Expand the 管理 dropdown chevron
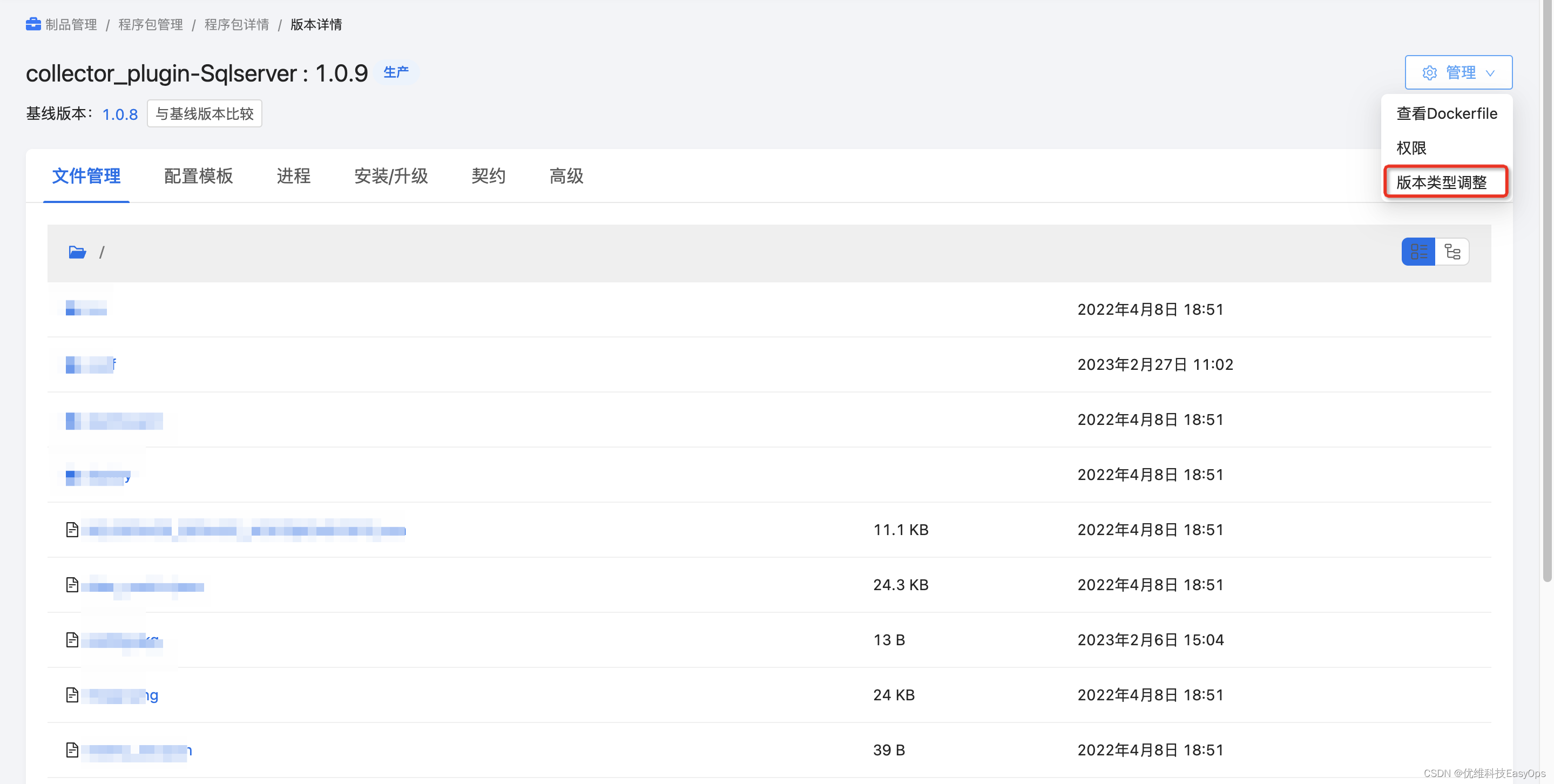 (1491, 73)
